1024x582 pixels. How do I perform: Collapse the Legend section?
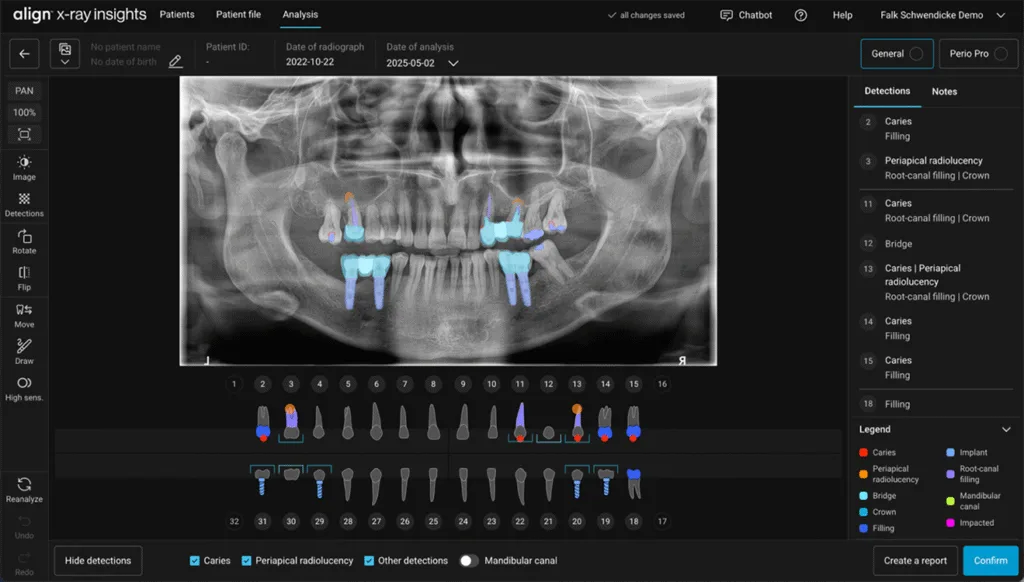[x=1007, y=429]
